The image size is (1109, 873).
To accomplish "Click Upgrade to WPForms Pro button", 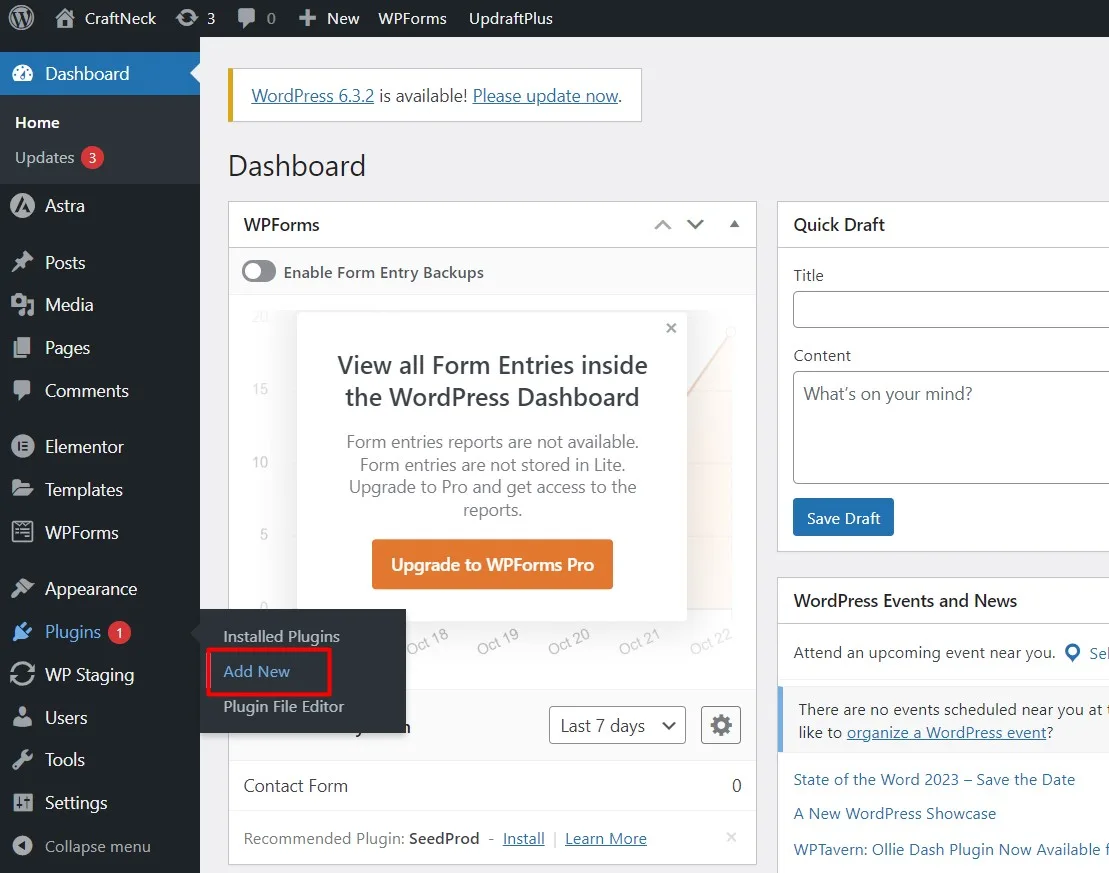I will pyautogui.click(x=492, y=565).
